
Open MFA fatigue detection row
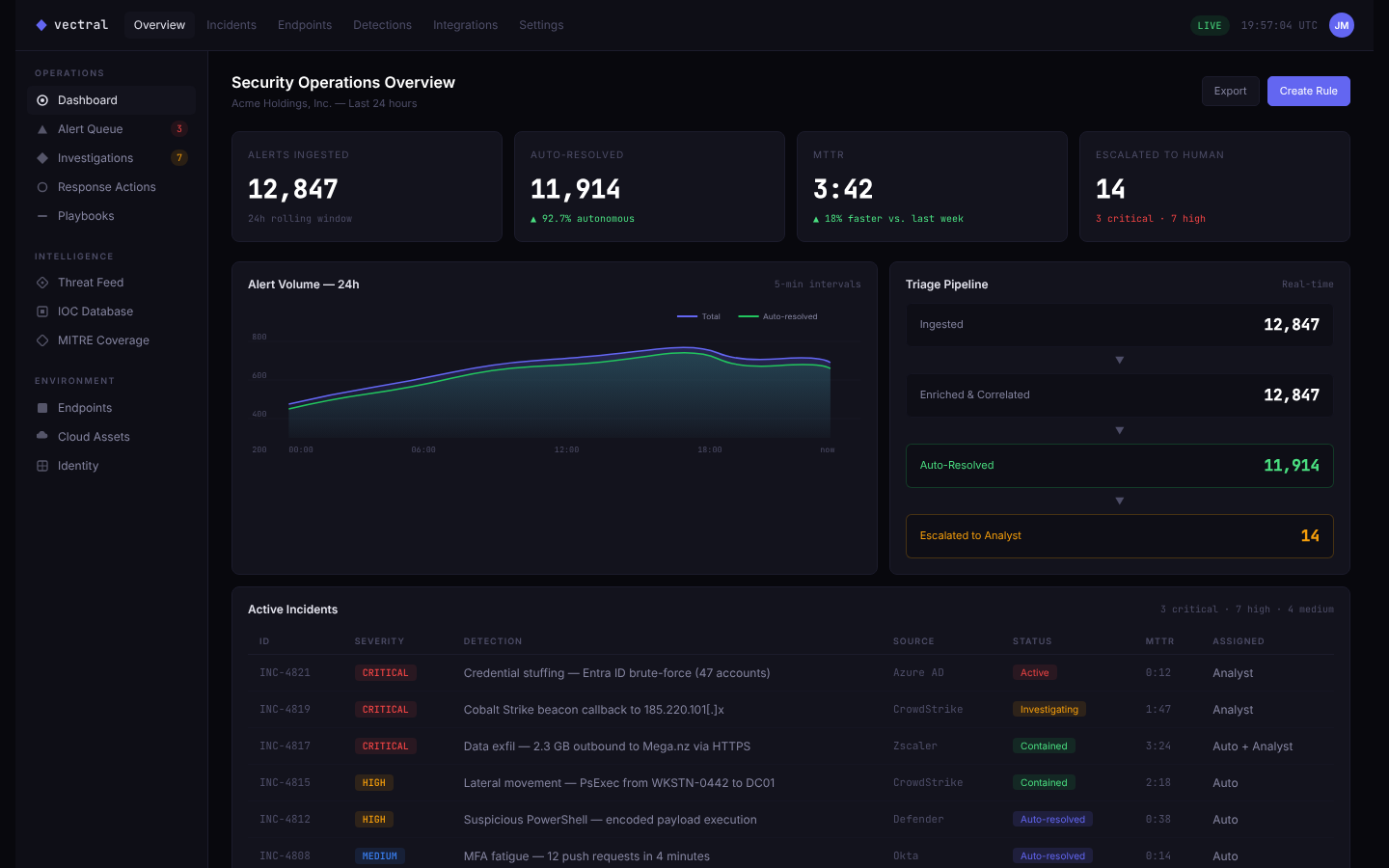791,856
